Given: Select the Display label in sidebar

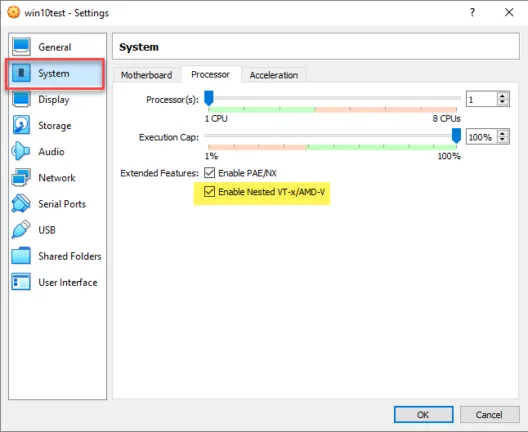Looking at the screenshot, I should point(54,100).
